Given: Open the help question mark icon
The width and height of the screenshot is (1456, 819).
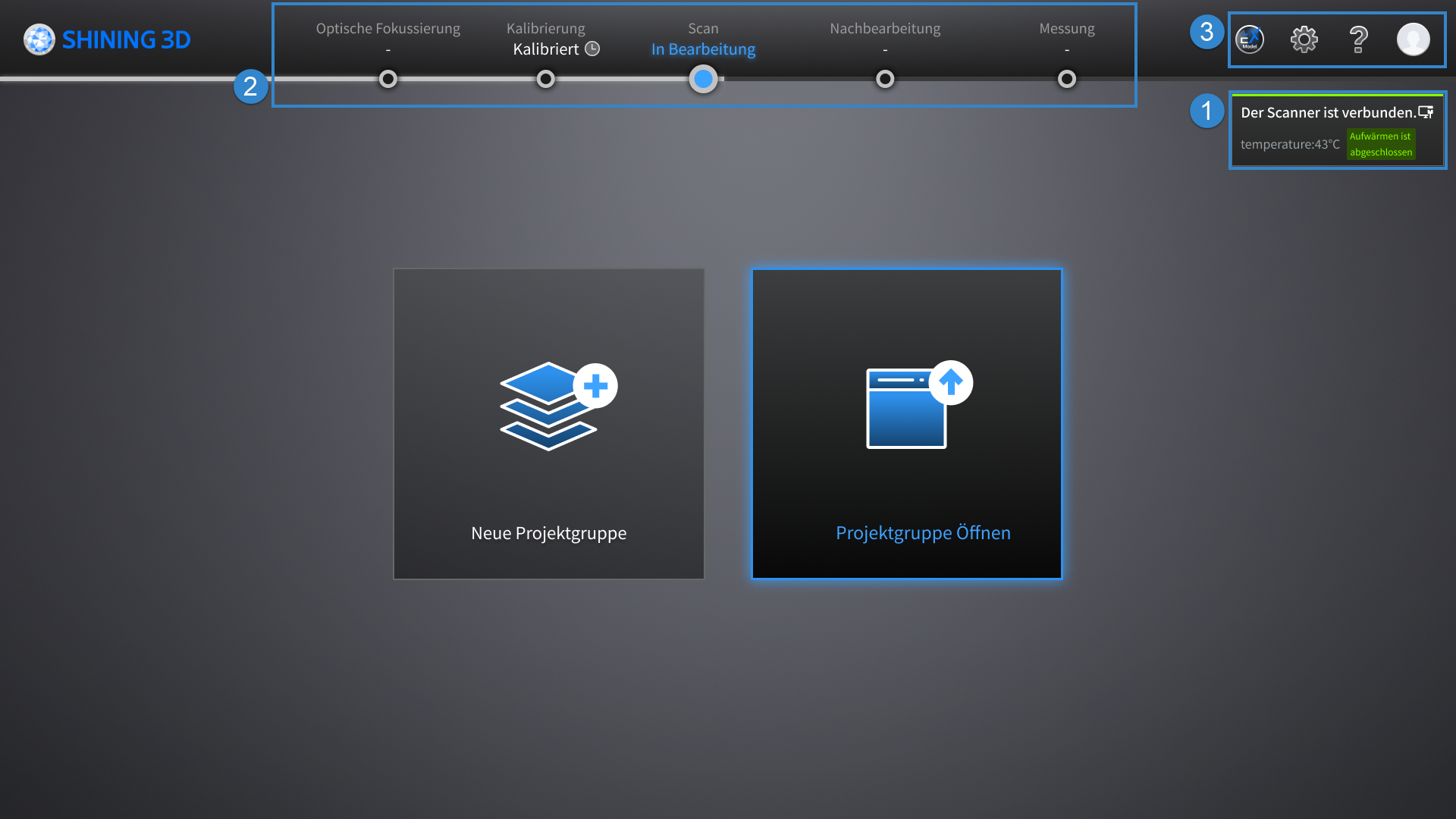Looking at the screenshot, I should [x=1358, y=39].
